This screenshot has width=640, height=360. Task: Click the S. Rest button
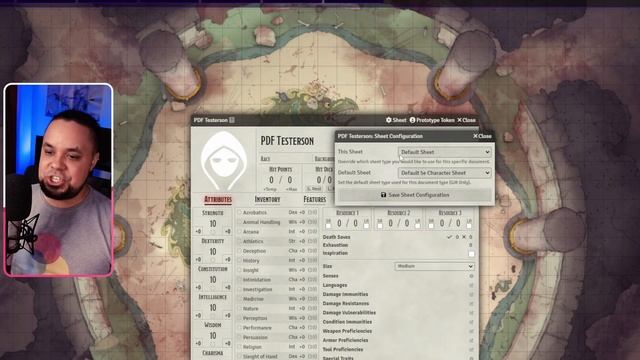[x=313, y=189]
